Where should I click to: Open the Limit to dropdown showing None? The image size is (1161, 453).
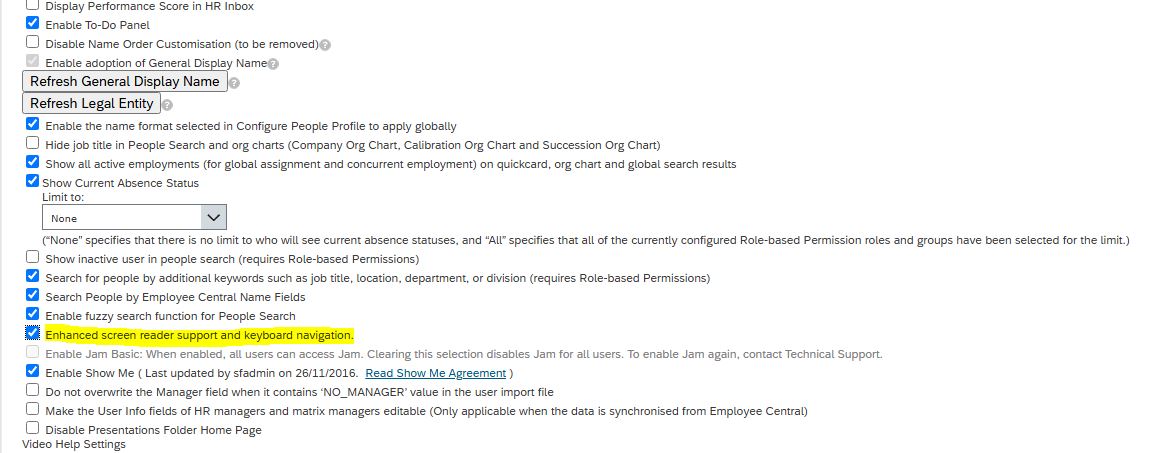click(134, 218)
